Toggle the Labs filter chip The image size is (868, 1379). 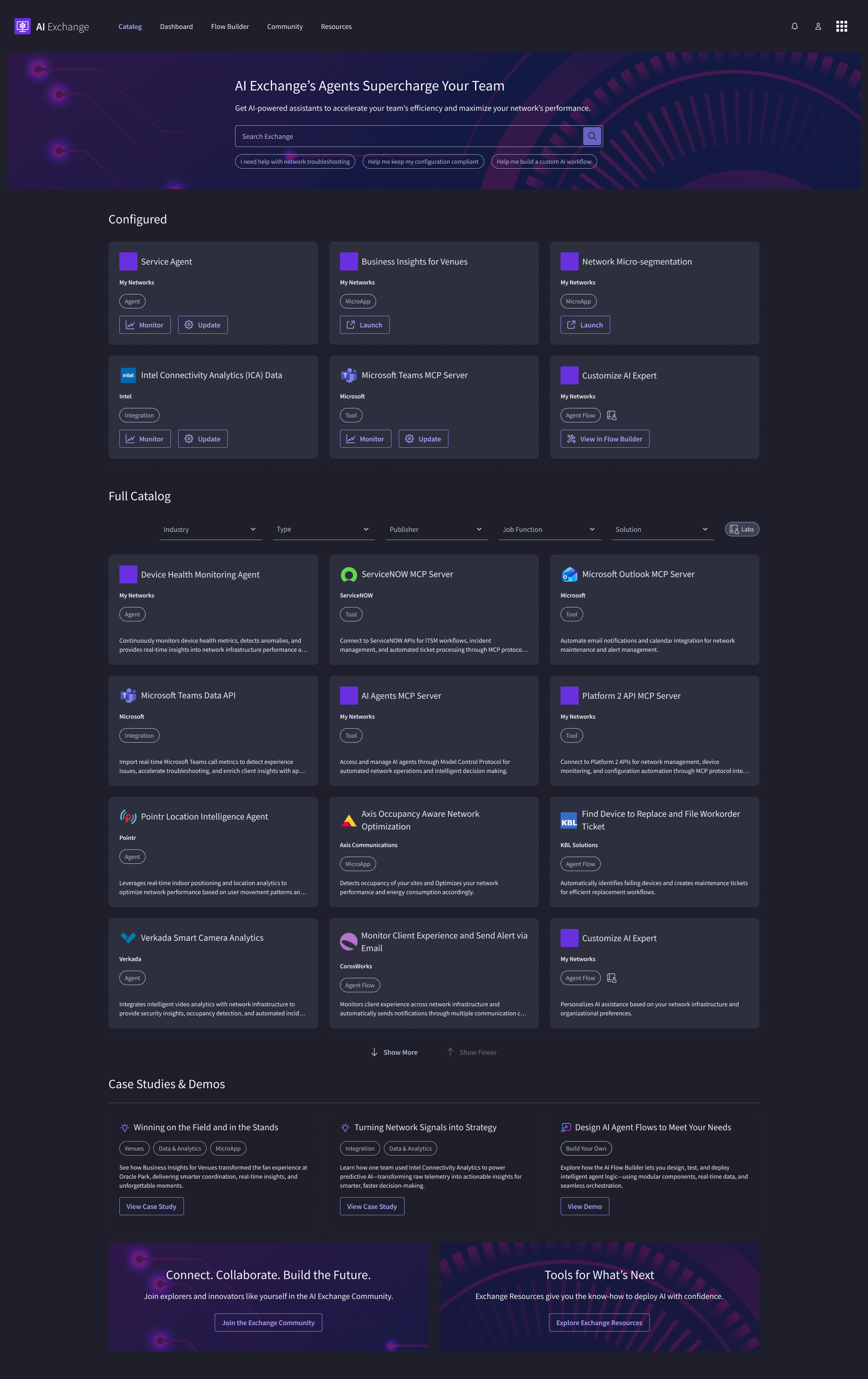tap(742, 529)
